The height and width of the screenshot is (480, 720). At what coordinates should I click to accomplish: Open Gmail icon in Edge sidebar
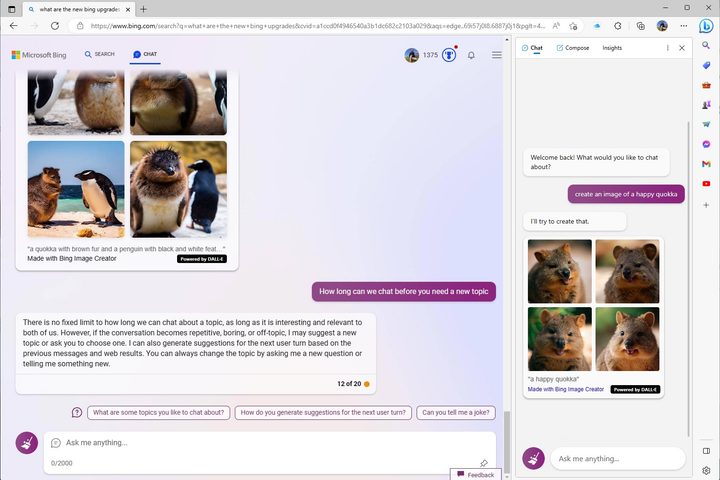(x=706, y=164)
